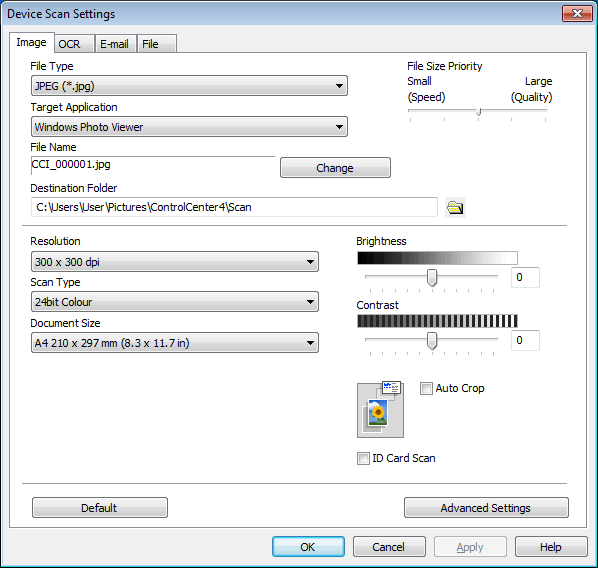598x568 pixels.
Task: Click the Auto Crop preview image
Action: 380,409
